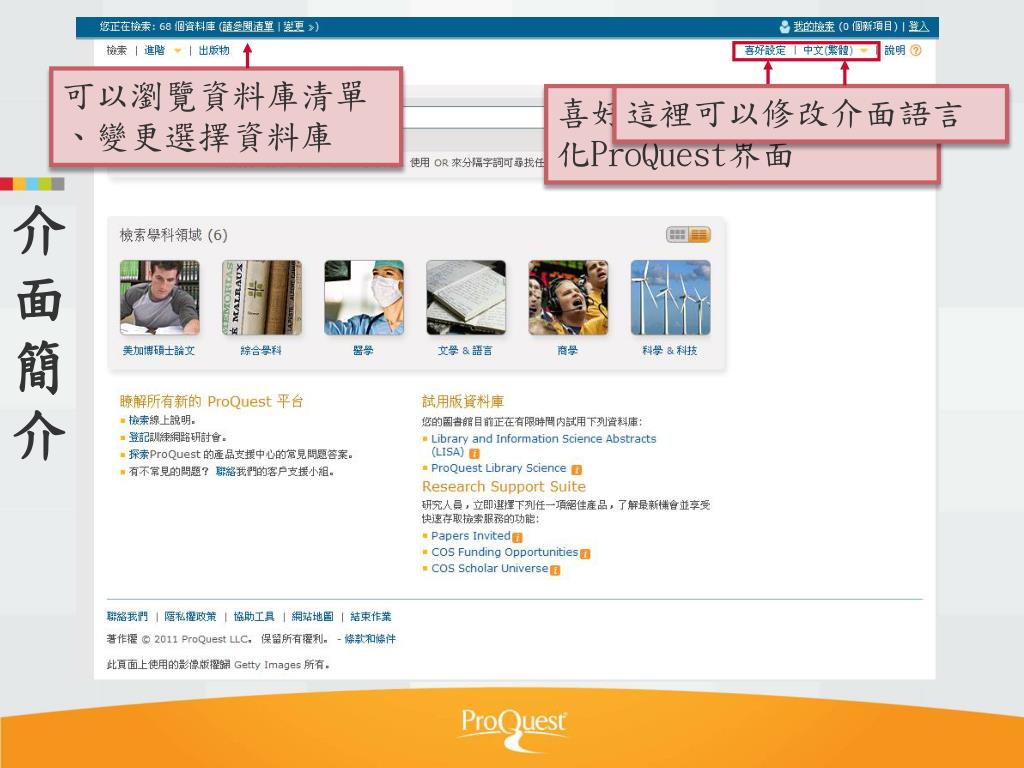Open Library and Information Science Abstracts (LISA)
This screenshot has width=1024, height=768.
tap(543, 445)
